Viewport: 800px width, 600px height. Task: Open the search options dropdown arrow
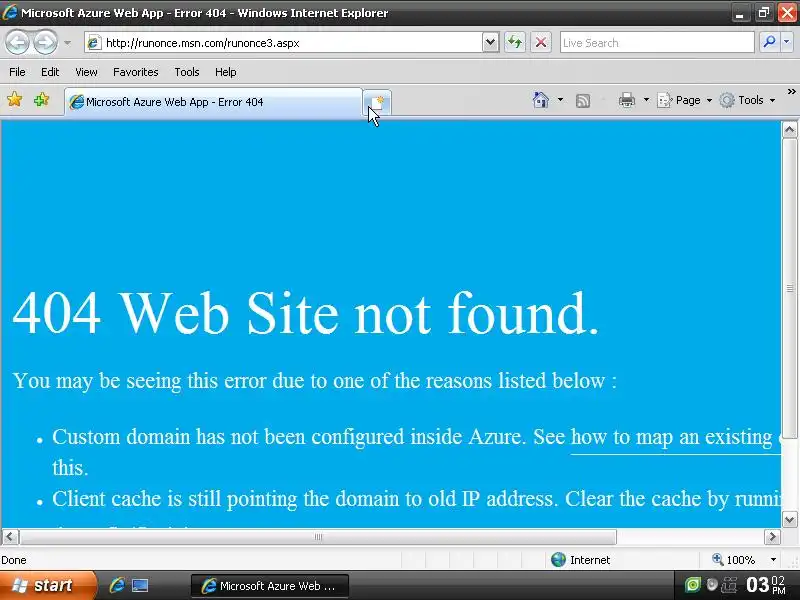pos(787,42)
